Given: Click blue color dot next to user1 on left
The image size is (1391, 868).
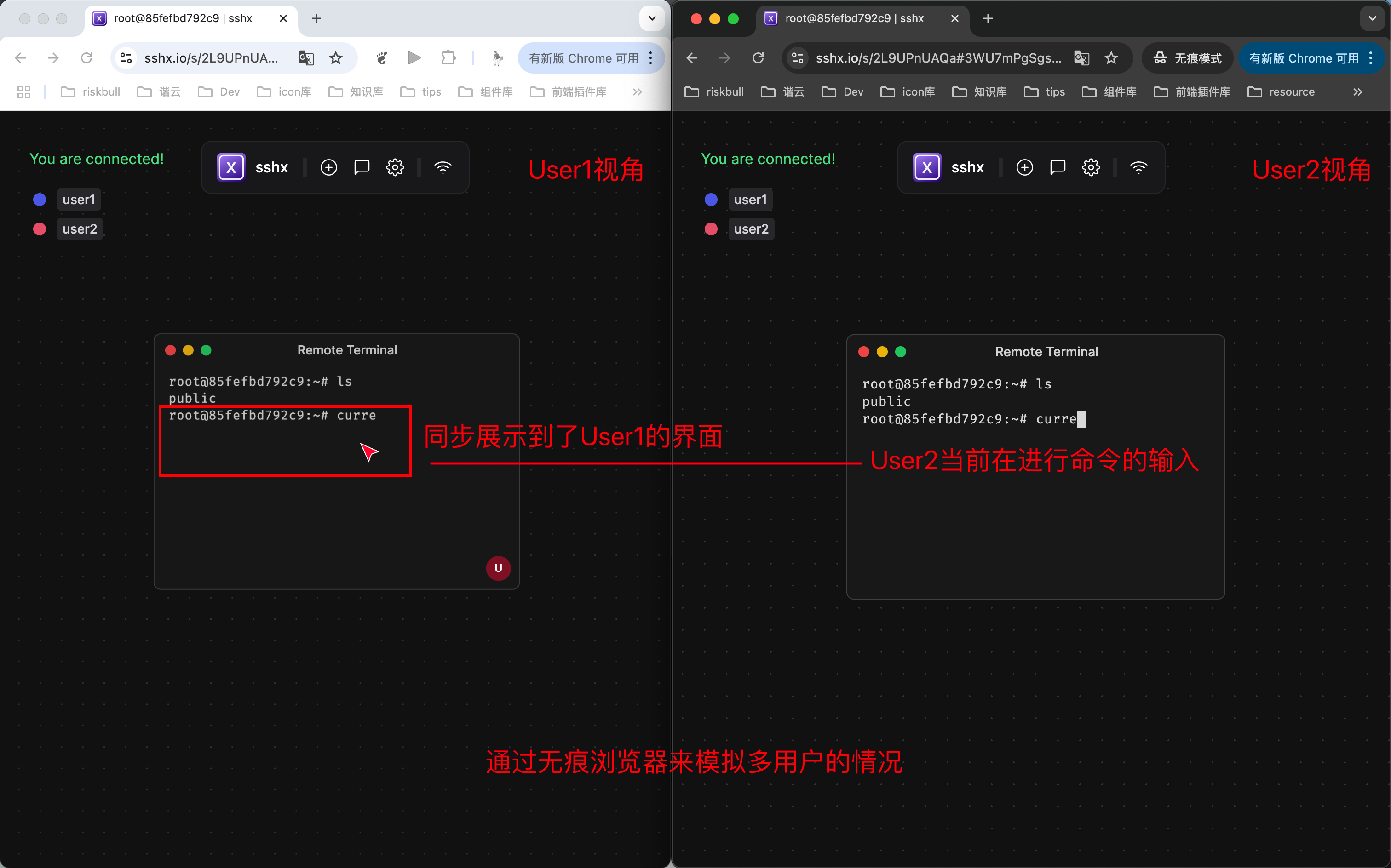Looking at the screenshot, I should pyautogui.click(x=40, y=200).
